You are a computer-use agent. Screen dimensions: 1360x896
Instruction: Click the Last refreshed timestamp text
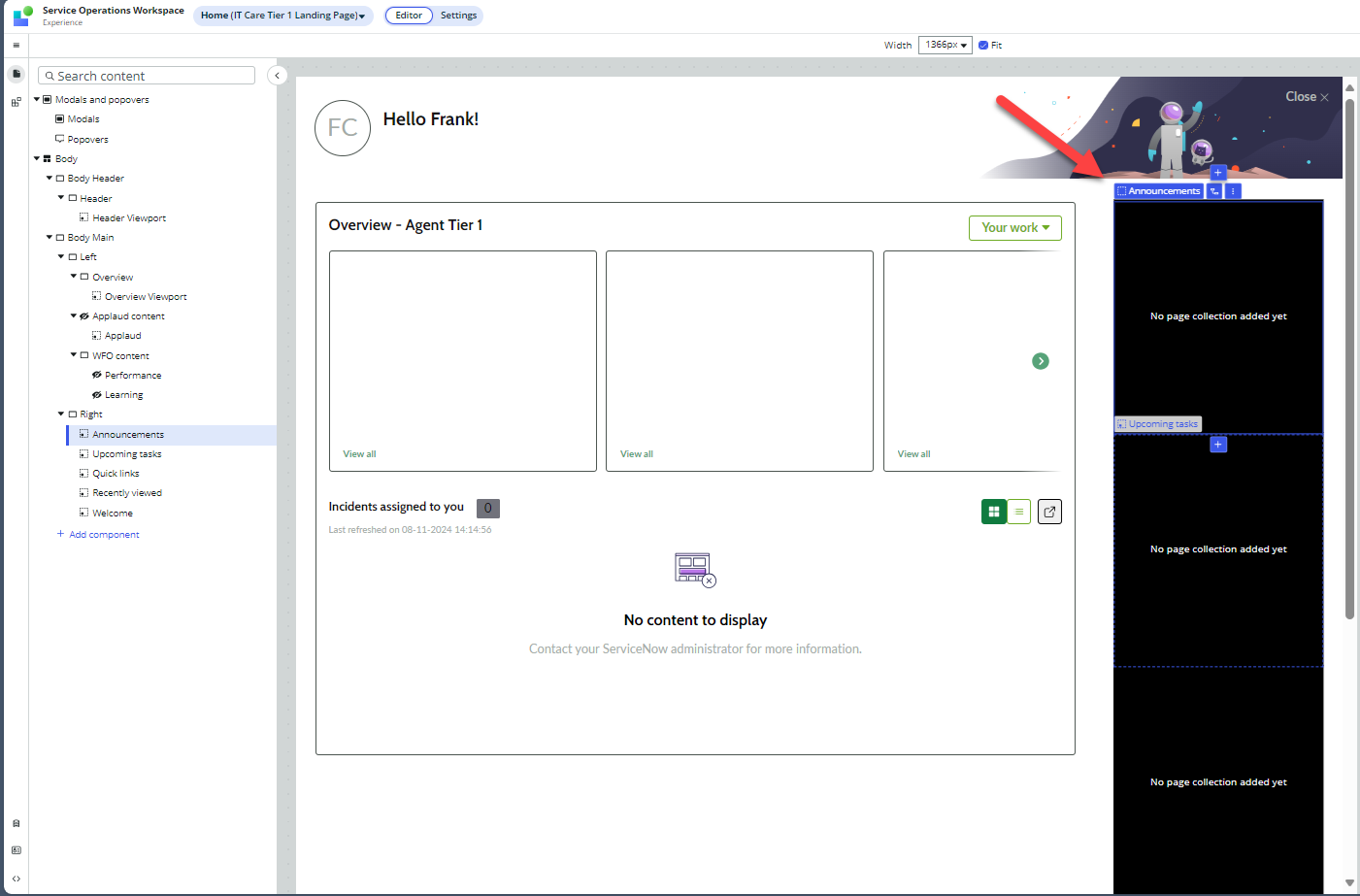pyautogui.click(x=410, y=530)
